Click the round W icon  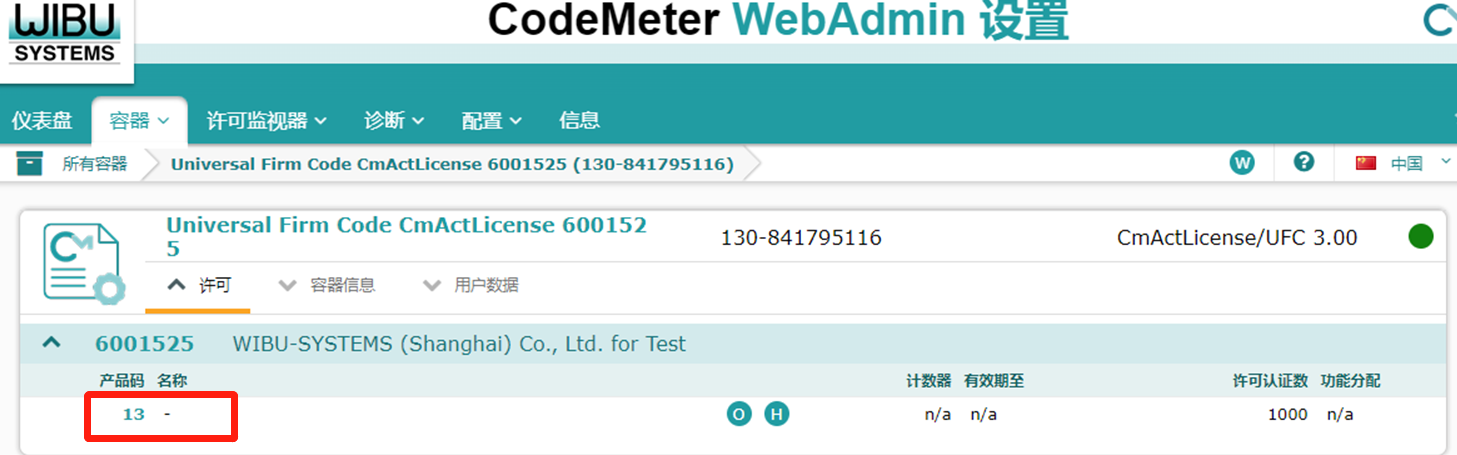[1242, 163]
